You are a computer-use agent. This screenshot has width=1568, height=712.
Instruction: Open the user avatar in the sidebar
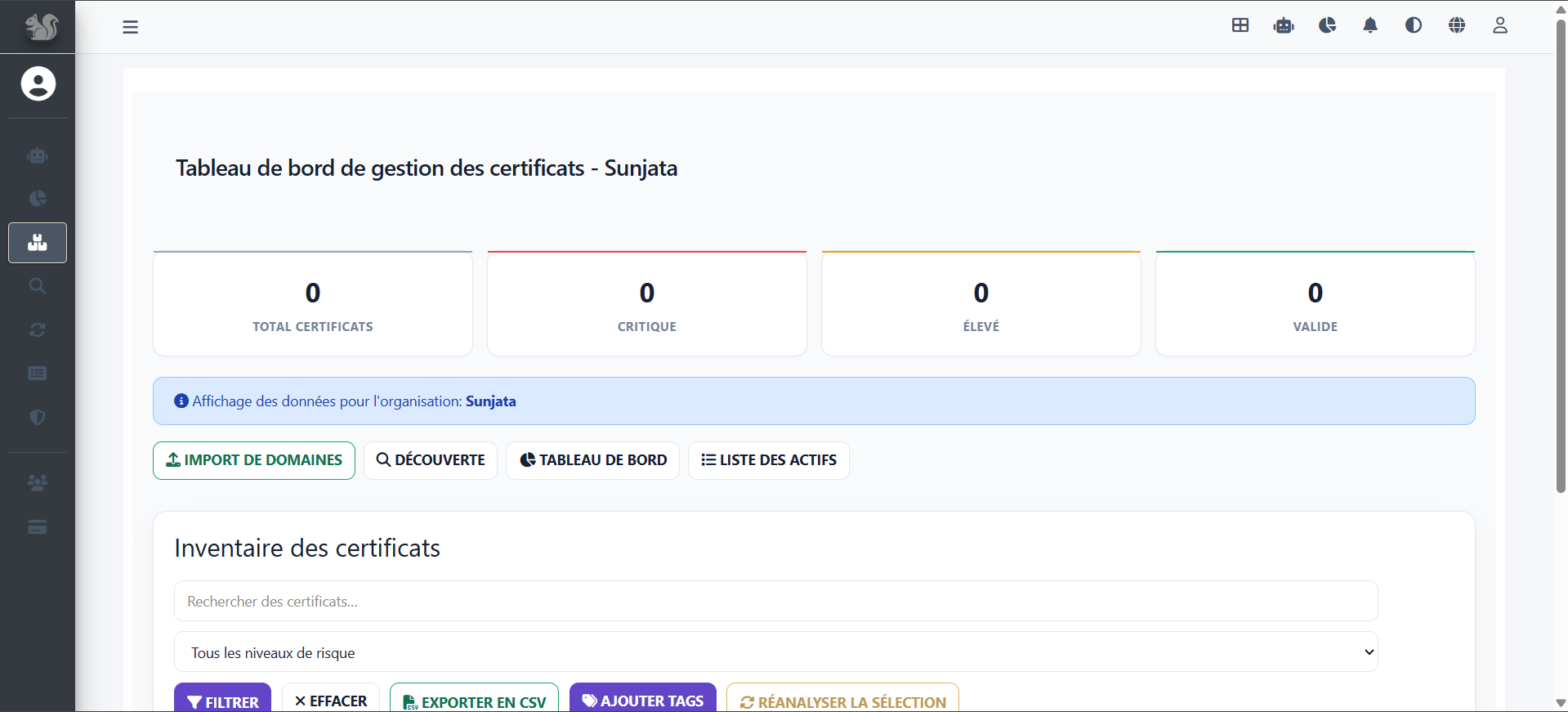click(x=38, y=83)
